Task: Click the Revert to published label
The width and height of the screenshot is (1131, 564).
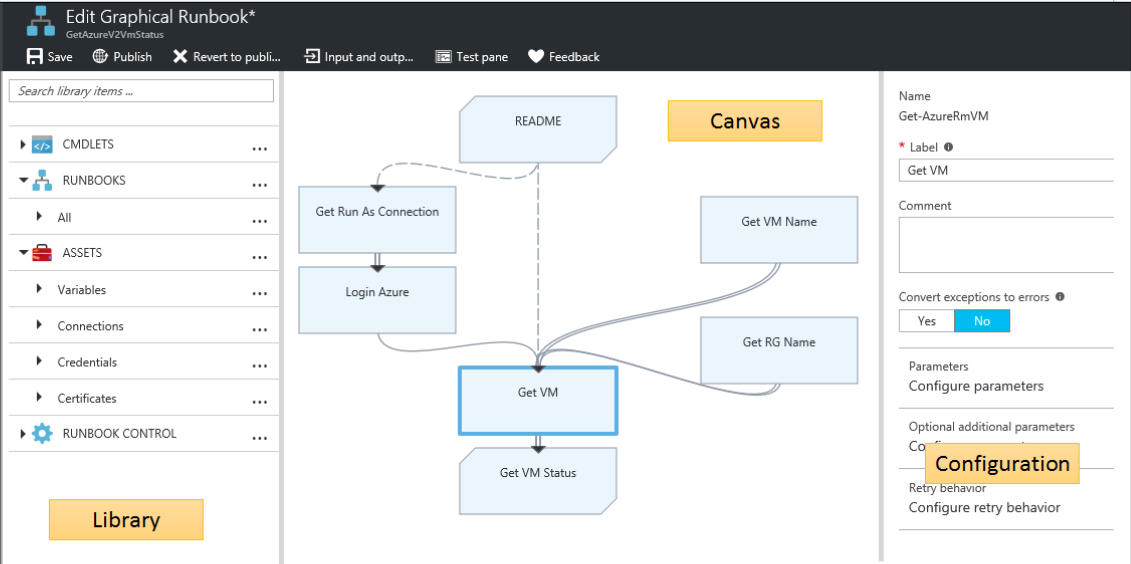Action: pyautogui.click(x=237, y=56)
